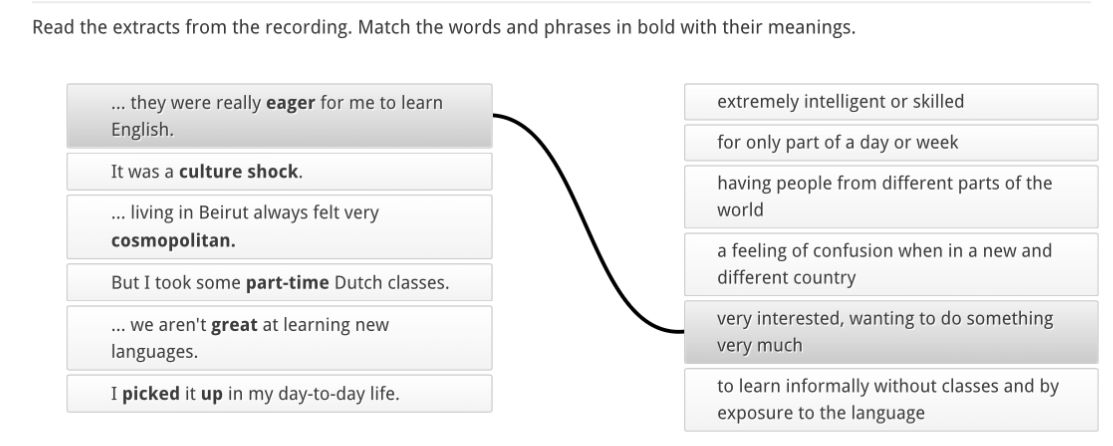The width and height of the screenshot is (1113, 446).
Task: Click the bold word 'picked'
Action: click(150, 394)
